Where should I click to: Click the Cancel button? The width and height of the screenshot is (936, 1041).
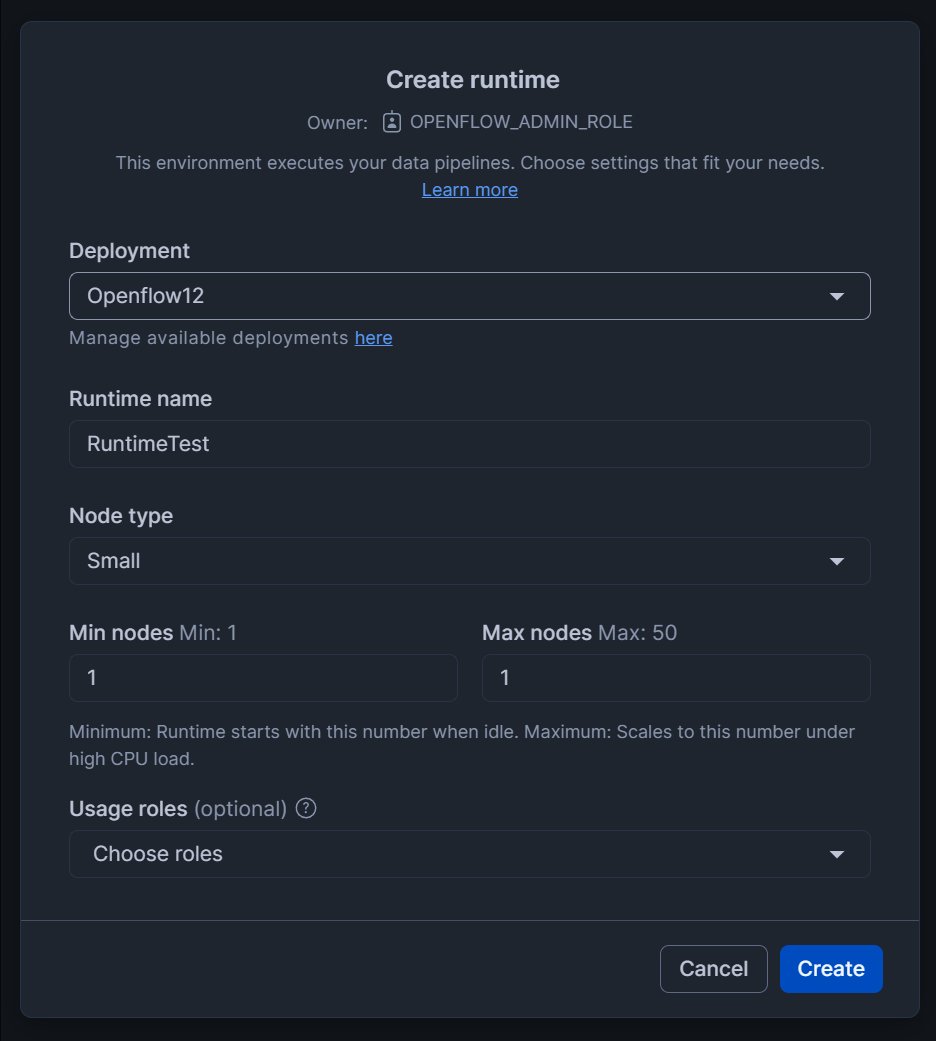713,968
